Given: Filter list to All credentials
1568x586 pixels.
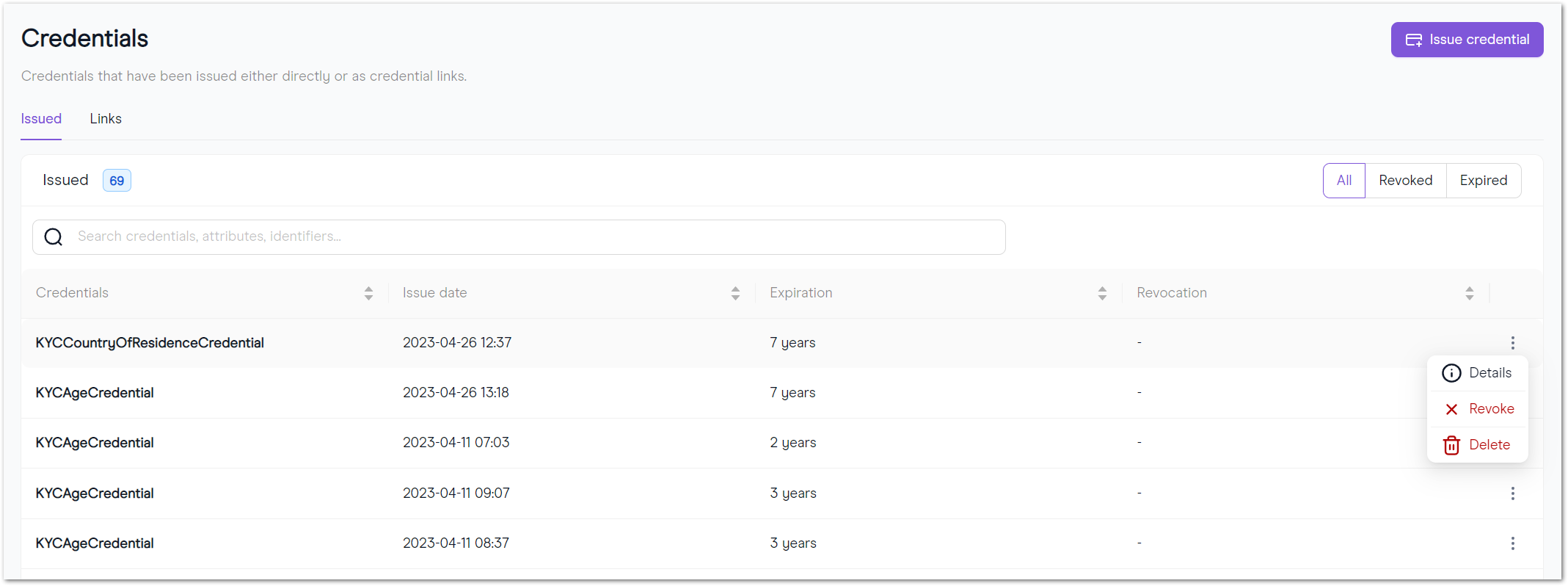Looking at the screenshot, I should click(1344, 181).
